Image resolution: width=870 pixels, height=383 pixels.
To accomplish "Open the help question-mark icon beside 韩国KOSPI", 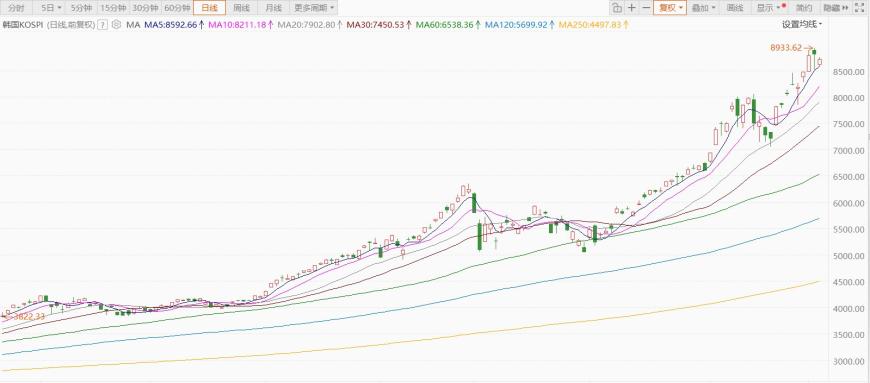I will click(103, 25).
